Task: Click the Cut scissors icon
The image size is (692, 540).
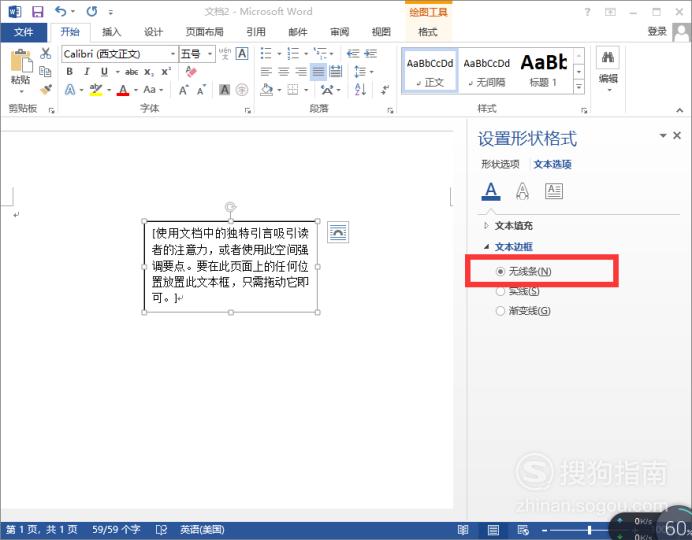Action: pyautogui.click(x=45, y=54)
